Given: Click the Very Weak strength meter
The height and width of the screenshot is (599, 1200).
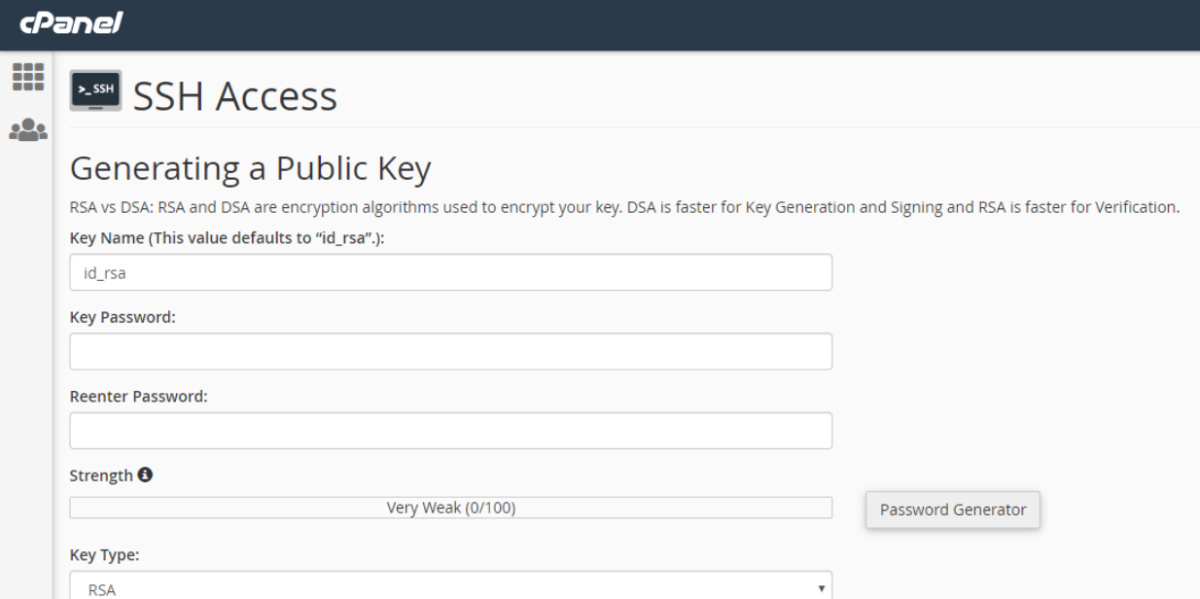Looking at the screenshot, I should (450, 506).
